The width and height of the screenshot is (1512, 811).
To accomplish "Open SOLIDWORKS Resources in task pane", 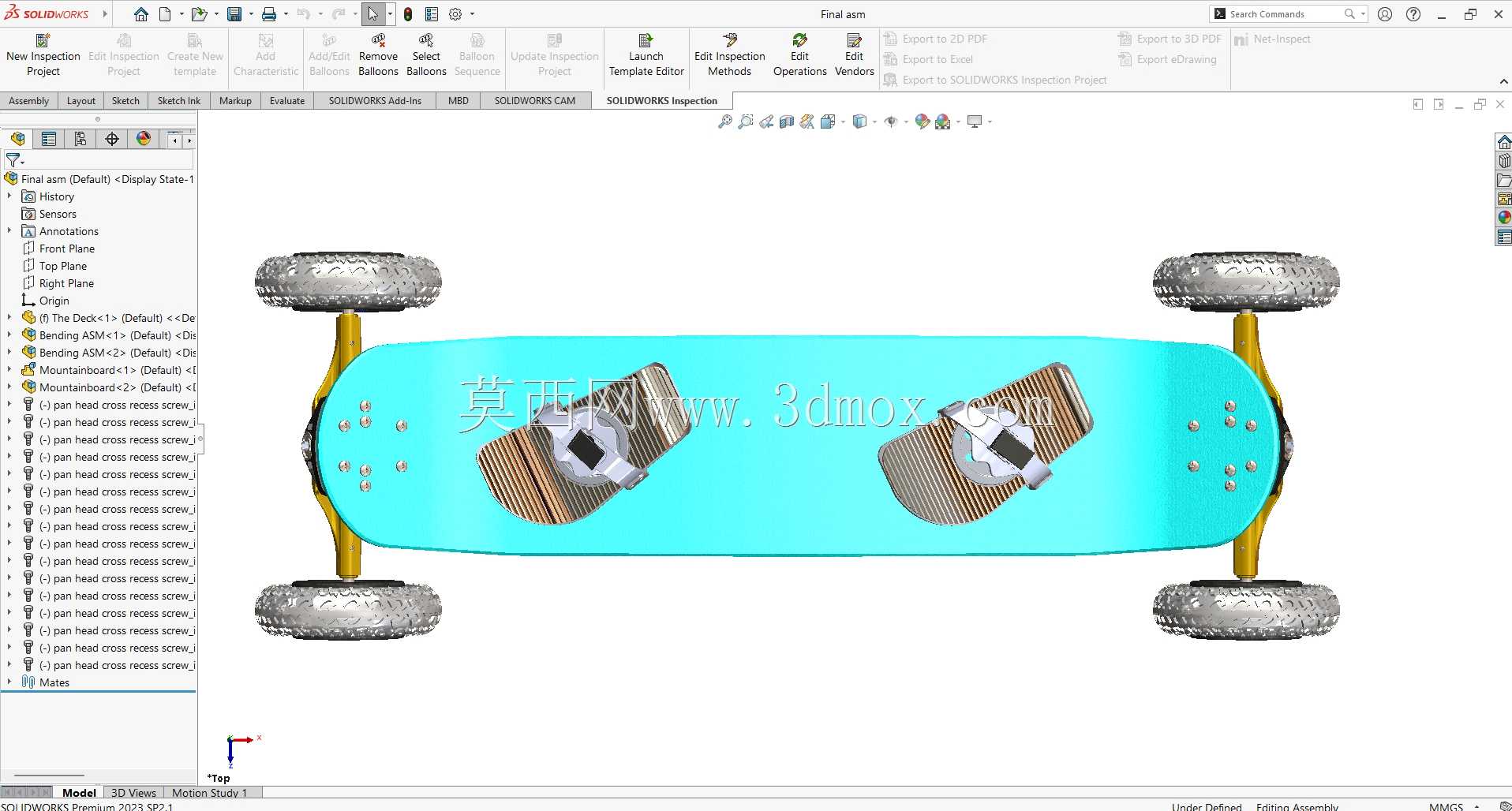I will tap(1504, 142).
